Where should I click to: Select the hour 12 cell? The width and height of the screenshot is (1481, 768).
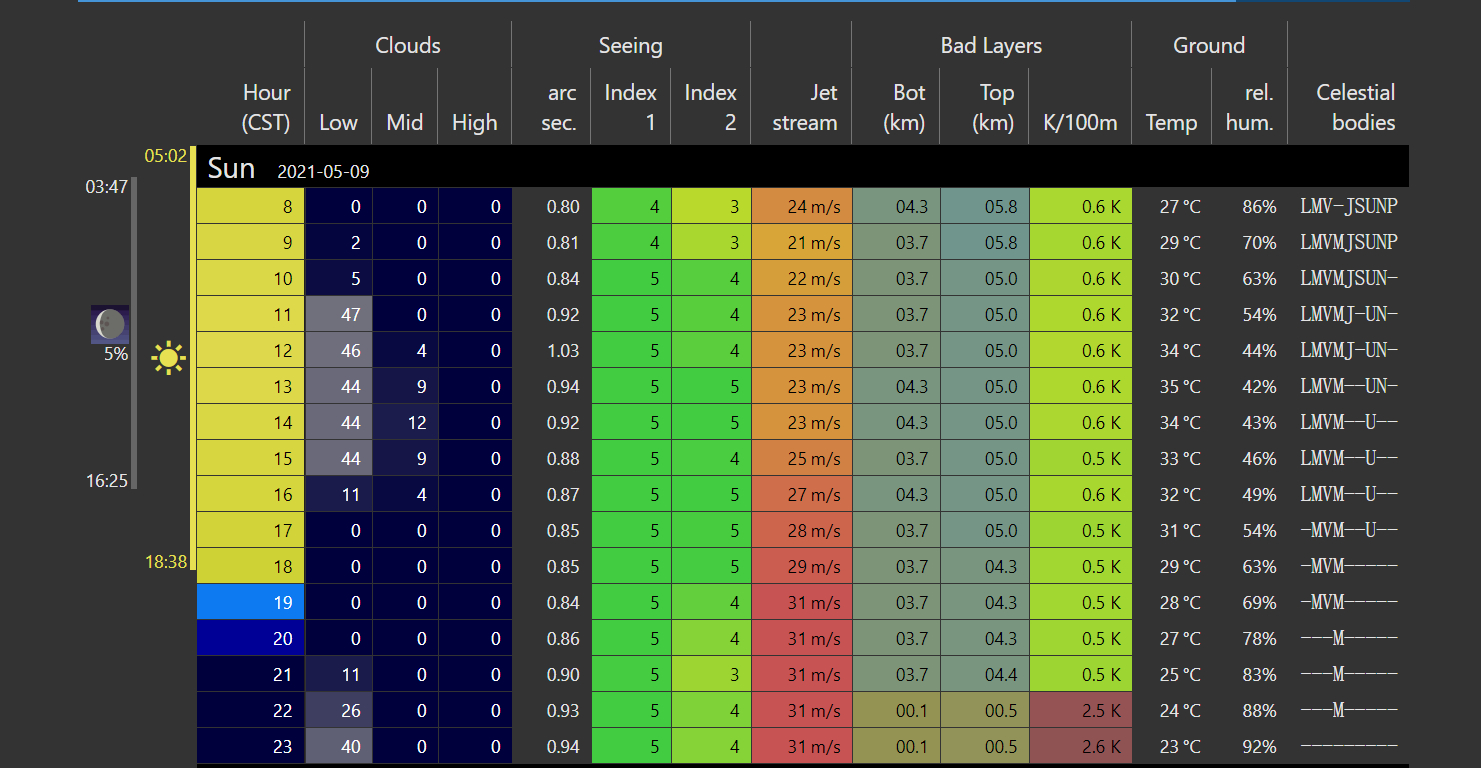click(250, 350)
